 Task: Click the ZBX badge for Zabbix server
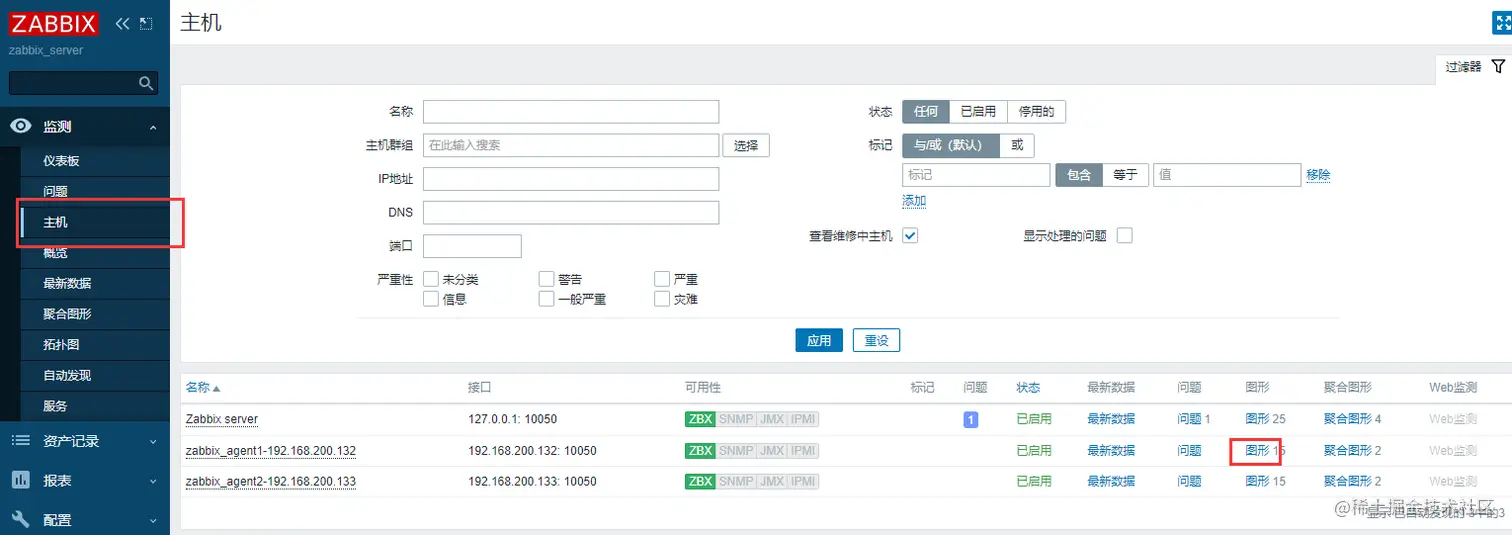coord(700,419)
